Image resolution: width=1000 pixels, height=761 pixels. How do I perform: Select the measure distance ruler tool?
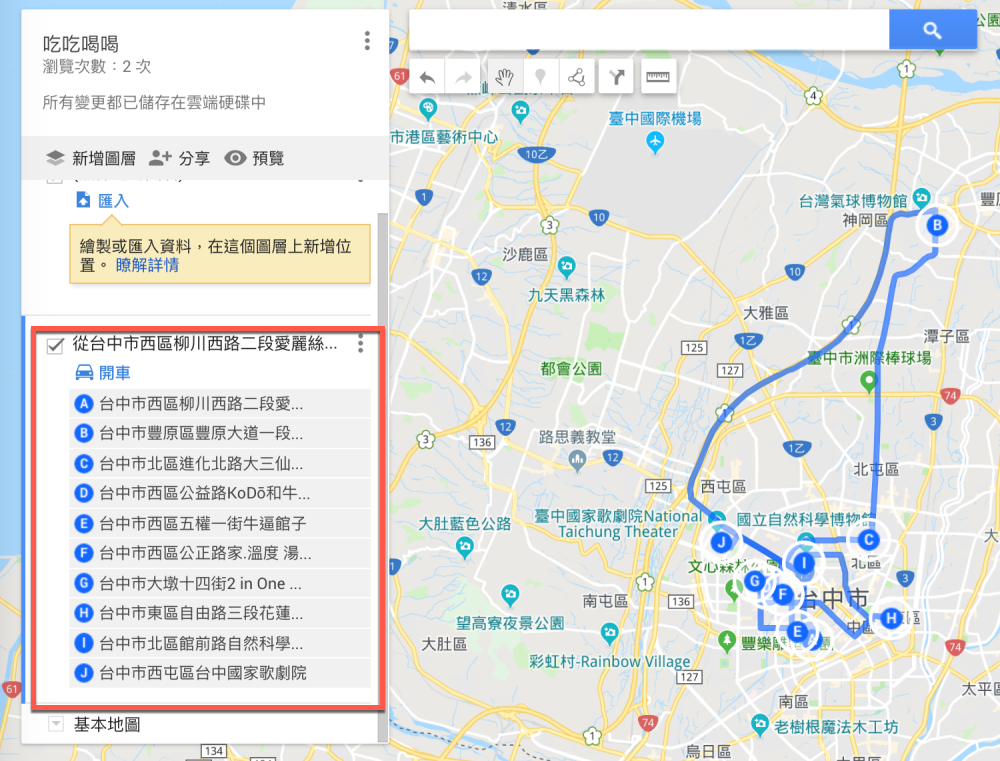click(x=658, y=77)
